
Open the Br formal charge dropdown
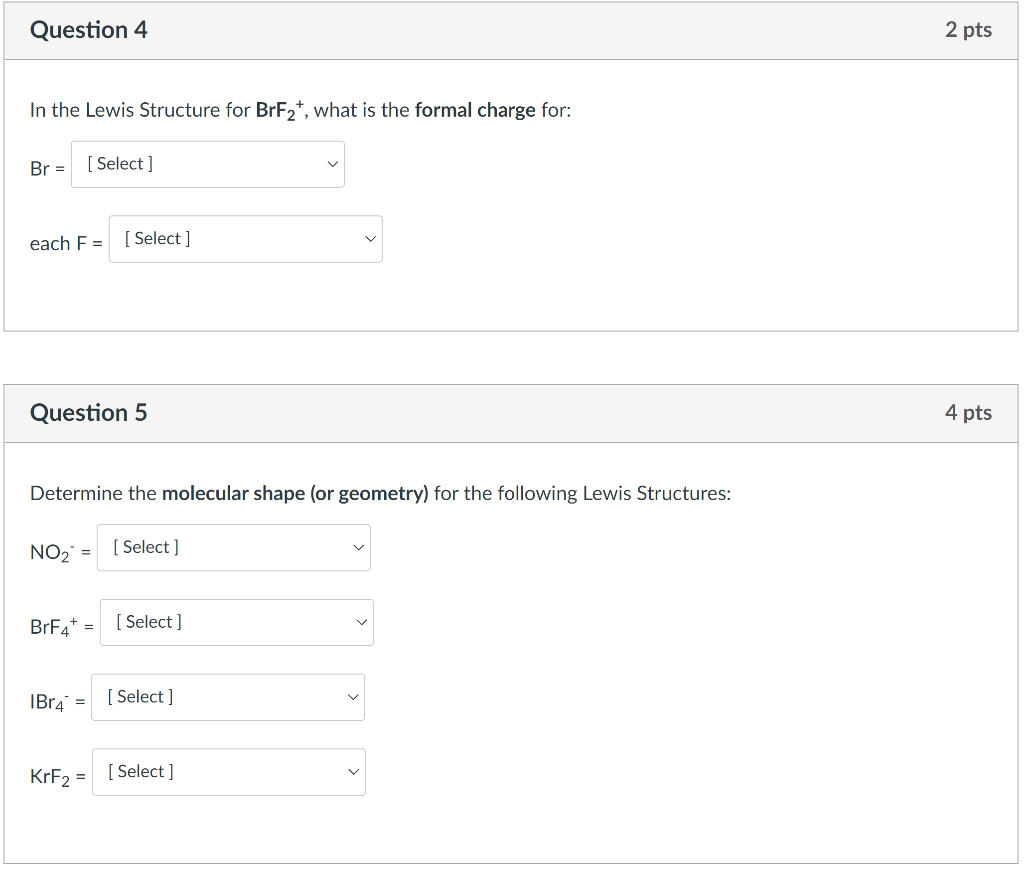[207, 164]
